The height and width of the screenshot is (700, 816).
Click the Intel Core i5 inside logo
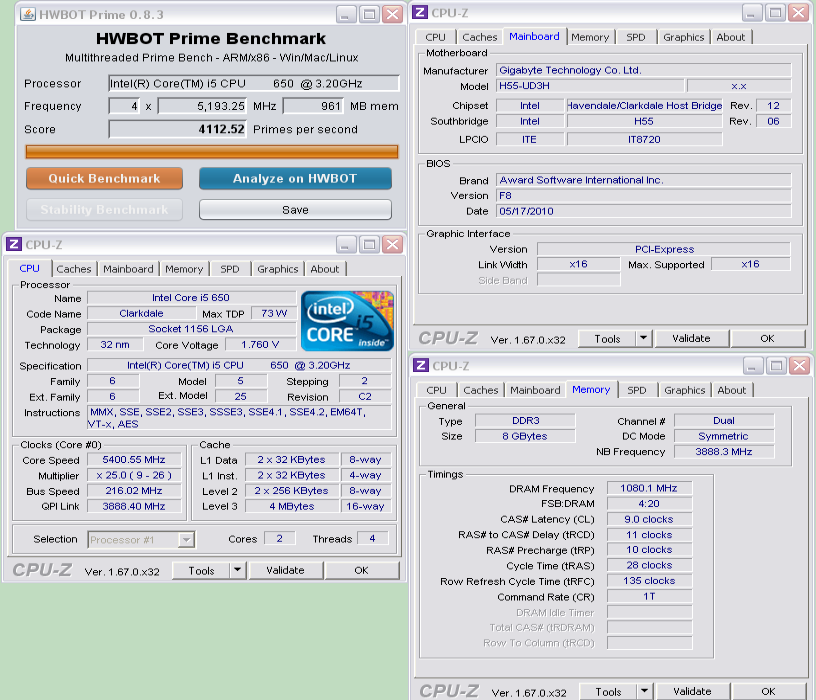pyautogui.click(x=347, y=321)
